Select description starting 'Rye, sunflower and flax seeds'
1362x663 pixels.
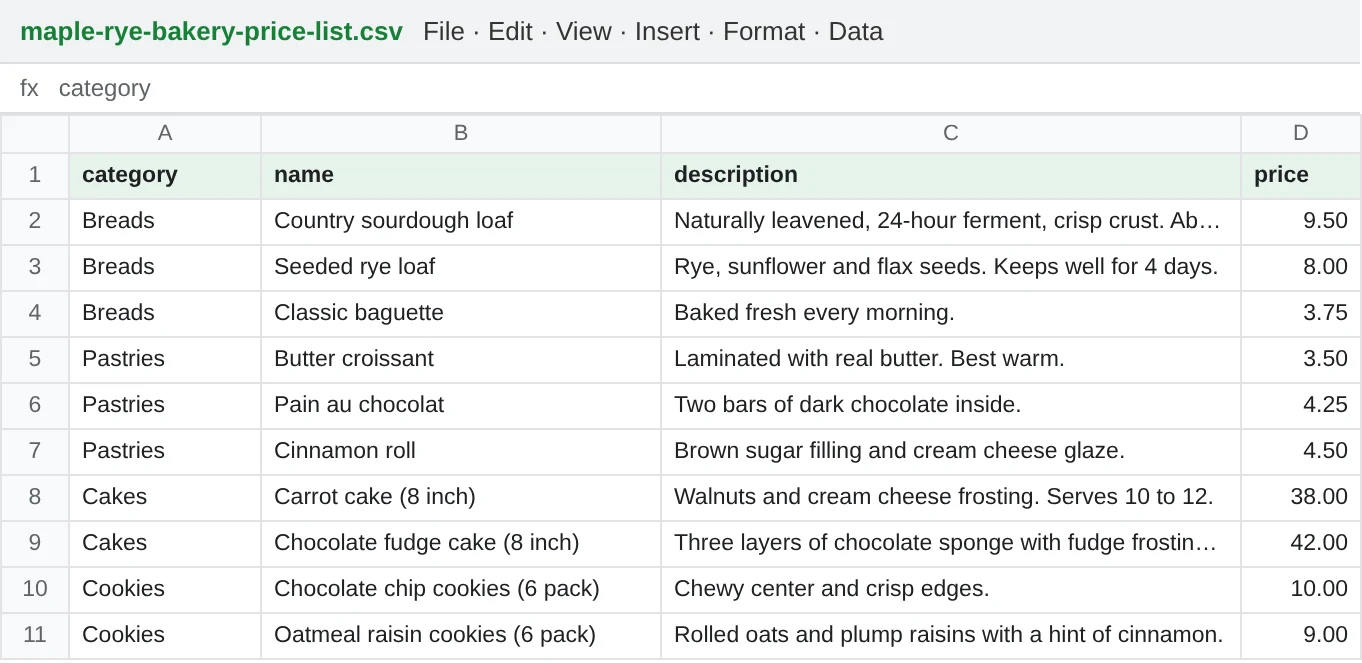click(951, 267)
